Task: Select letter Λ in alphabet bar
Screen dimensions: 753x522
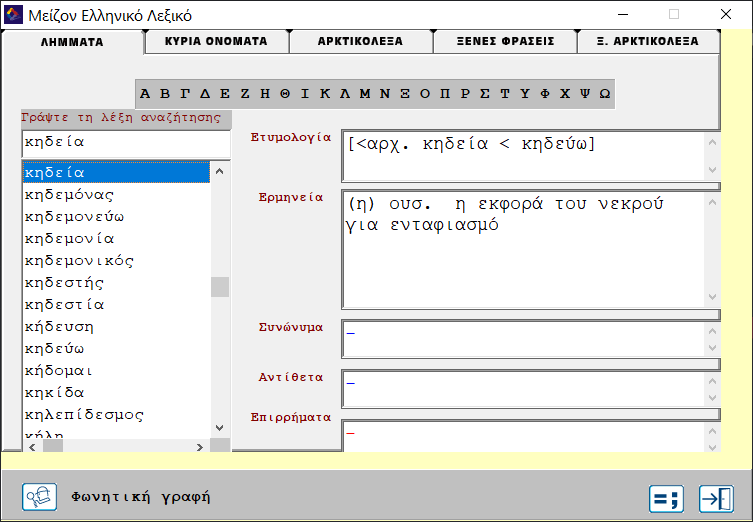Action: pyautogui.click(x=345, y=94)
